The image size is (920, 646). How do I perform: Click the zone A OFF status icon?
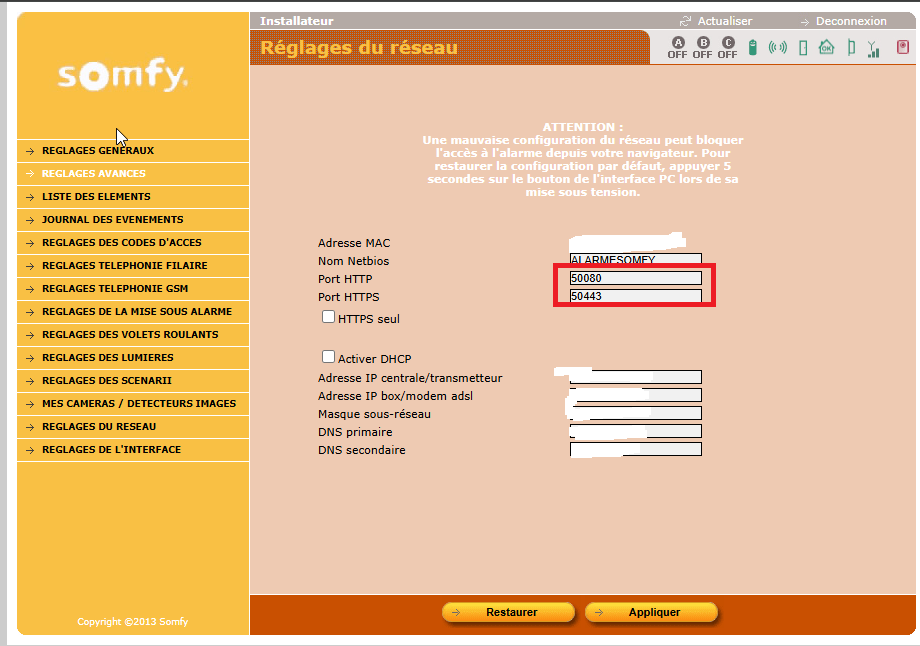[677, 48]
